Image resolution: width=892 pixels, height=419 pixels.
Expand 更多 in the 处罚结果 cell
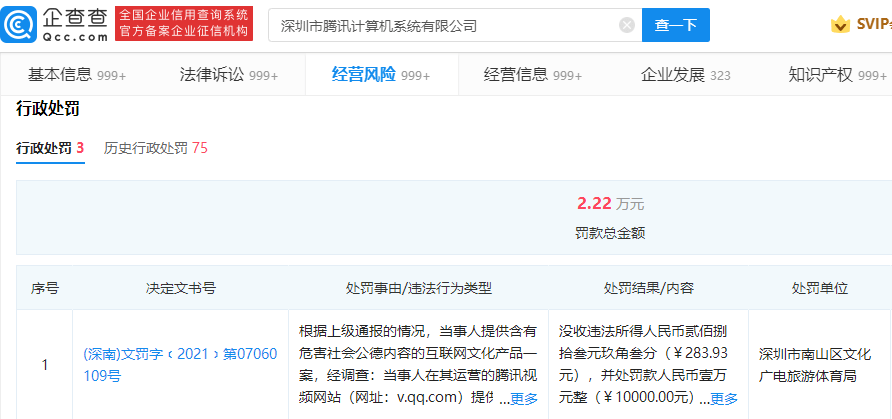(724, 399)
